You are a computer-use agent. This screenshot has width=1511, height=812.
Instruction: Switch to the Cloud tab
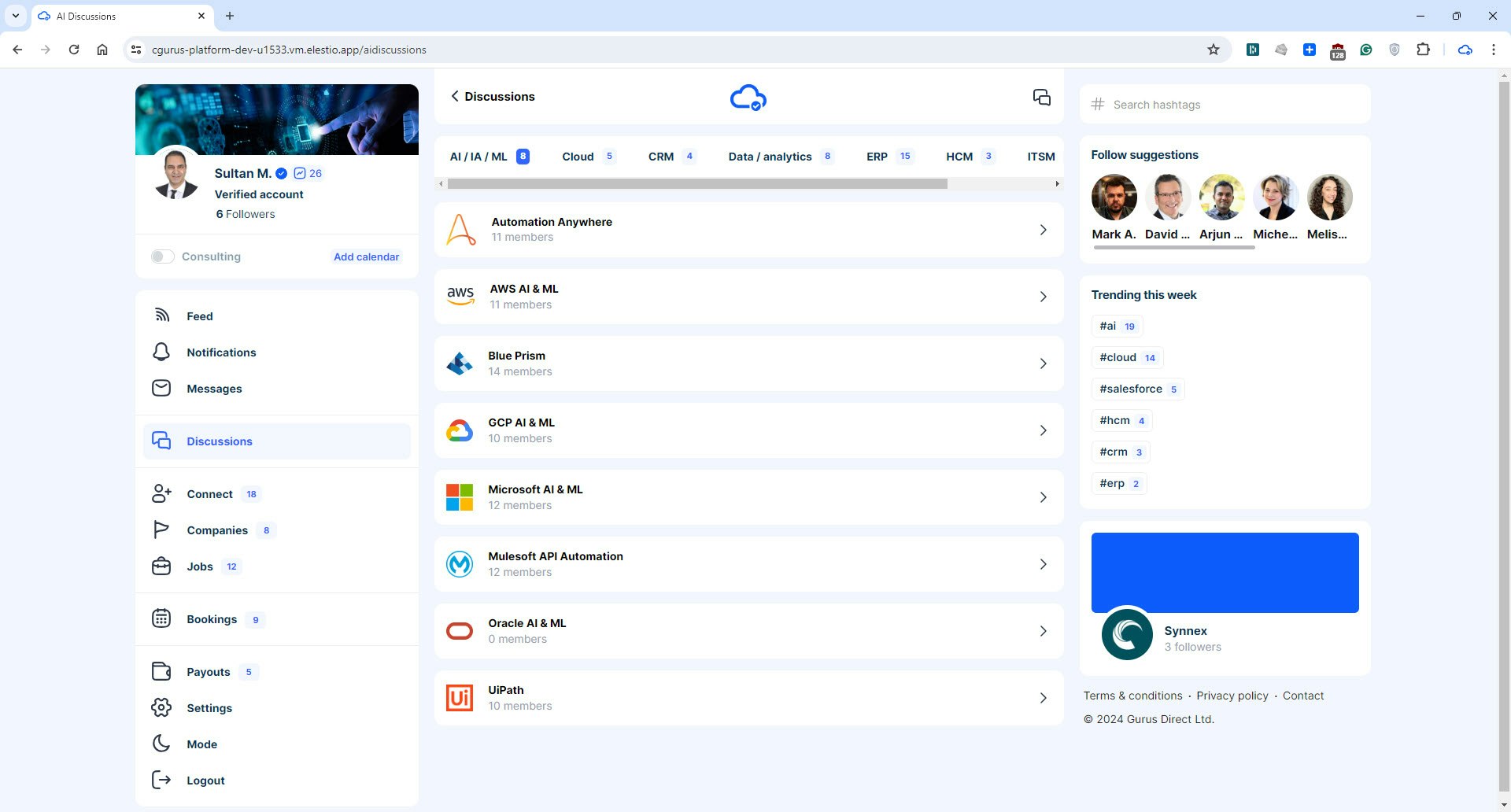coord(589,157)
